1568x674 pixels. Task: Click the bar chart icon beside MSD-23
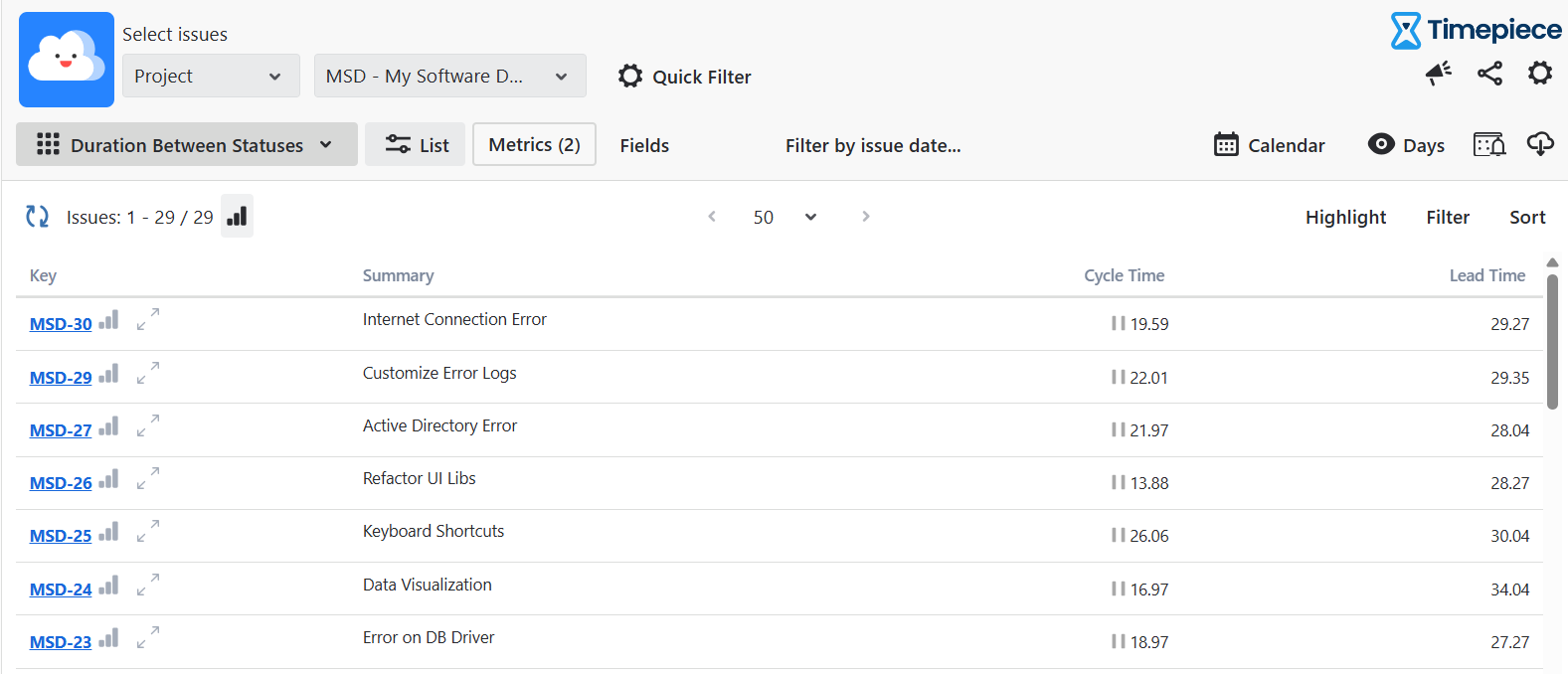[x=108, y=638]
